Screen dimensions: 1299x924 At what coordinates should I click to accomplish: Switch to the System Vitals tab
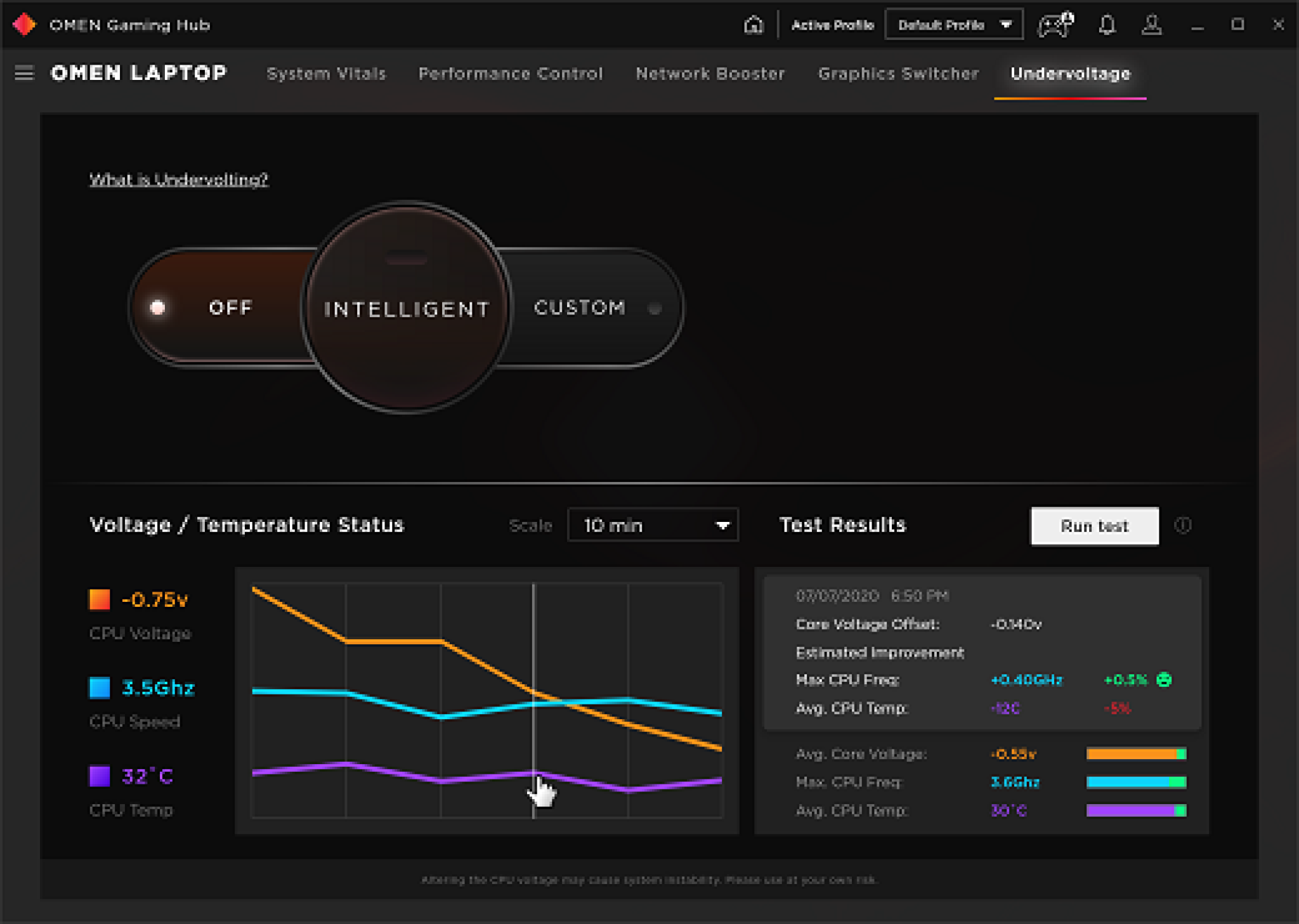(326, 74)
